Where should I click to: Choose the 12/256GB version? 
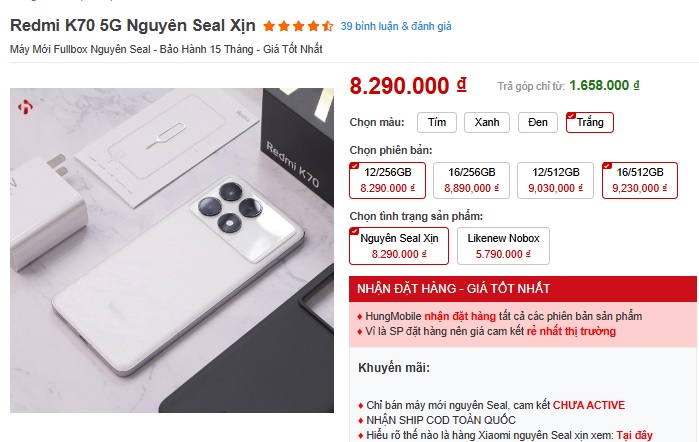point(387,180)
